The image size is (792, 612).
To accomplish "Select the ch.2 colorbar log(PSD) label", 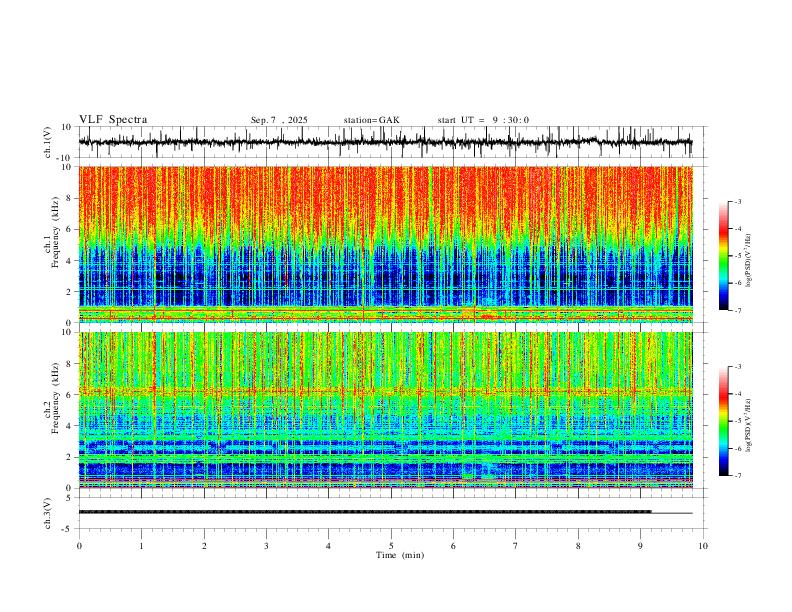I will (748, 426).
